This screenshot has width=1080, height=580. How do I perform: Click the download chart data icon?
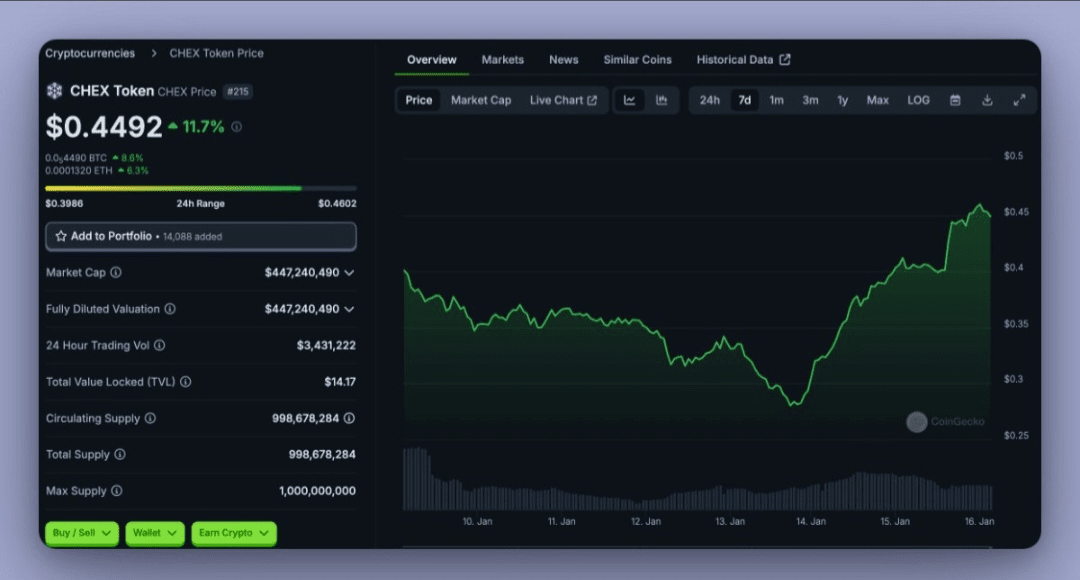point(987,101)
